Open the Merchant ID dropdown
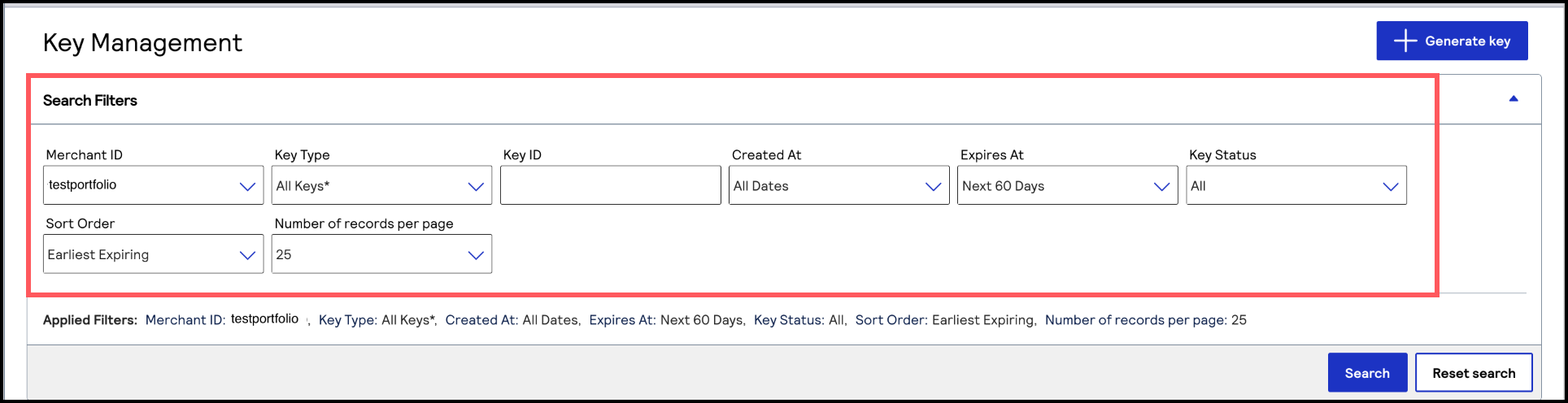1568x403 pixels. [x=153, y=185]
